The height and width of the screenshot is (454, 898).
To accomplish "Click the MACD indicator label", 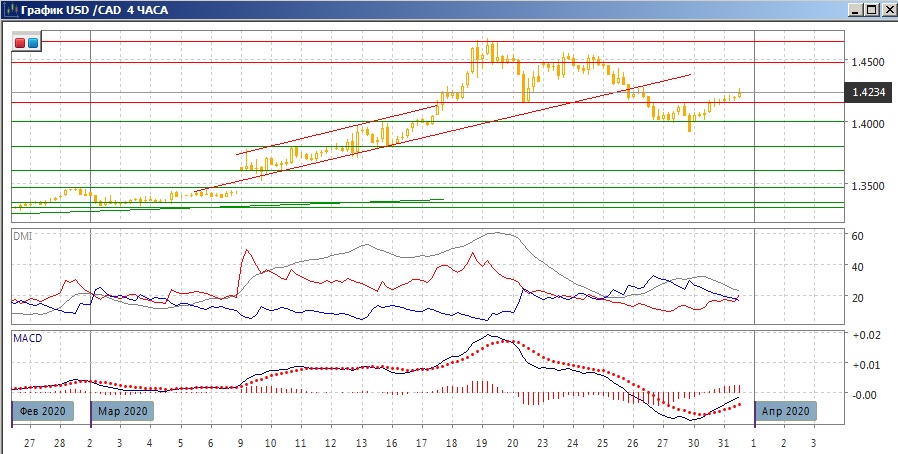I will coord(27,338).
